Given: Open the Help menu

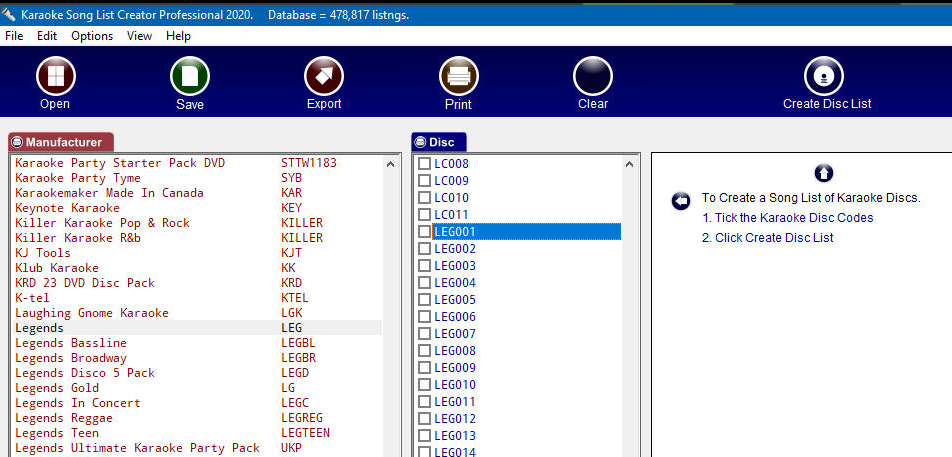Looking at the screenshot, I should [178, 36].
